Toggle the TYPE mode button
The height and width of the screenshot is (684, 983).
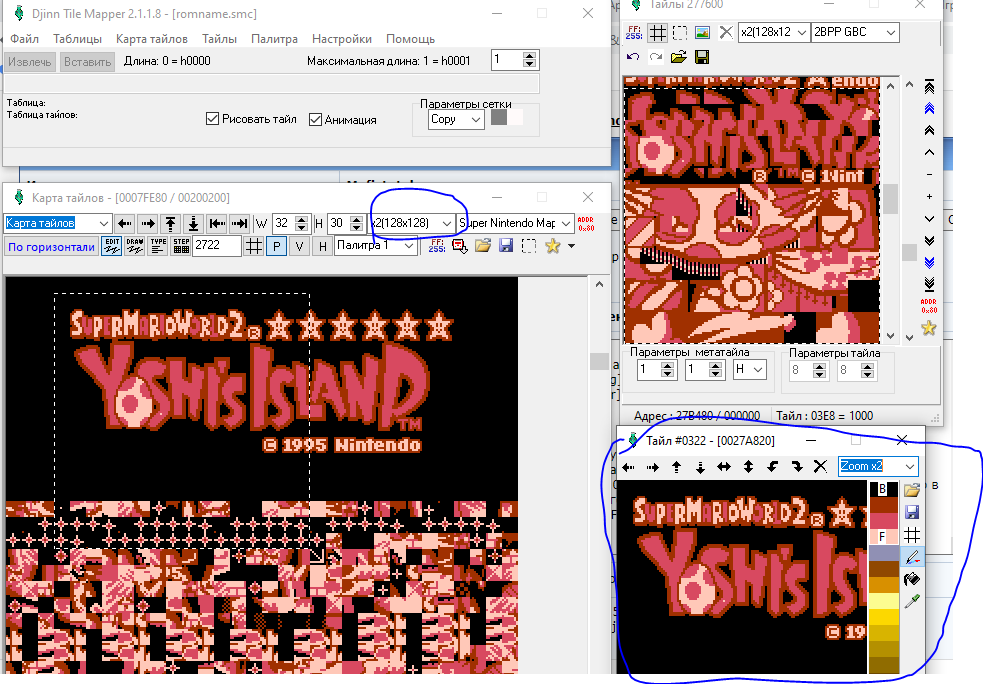[x=157, y=246]
